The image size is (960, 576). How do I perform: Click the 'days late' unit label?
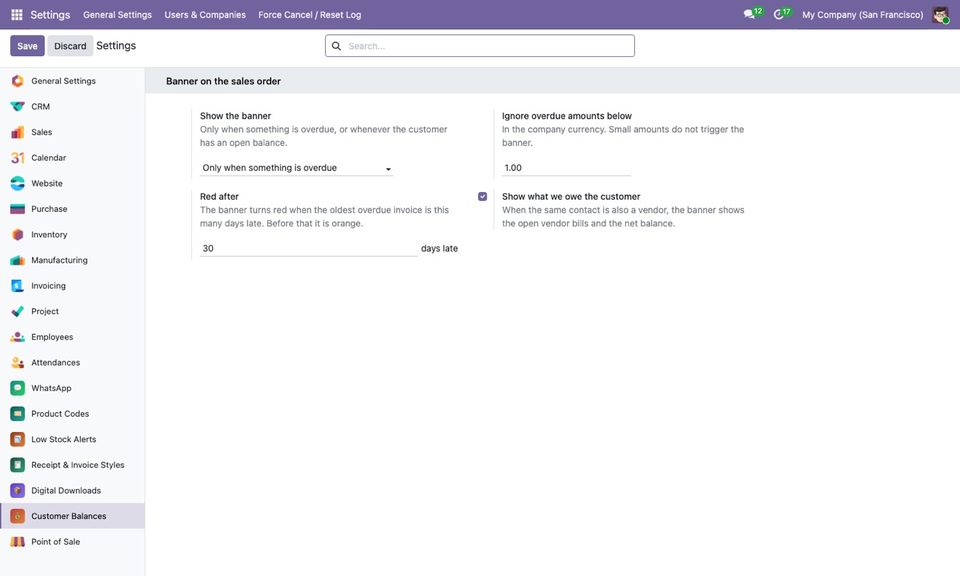(x=439, y=249)
